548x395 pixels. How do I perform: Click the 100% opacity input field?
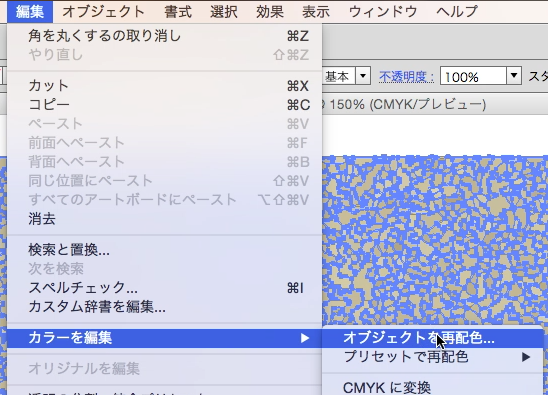(473, 76)
